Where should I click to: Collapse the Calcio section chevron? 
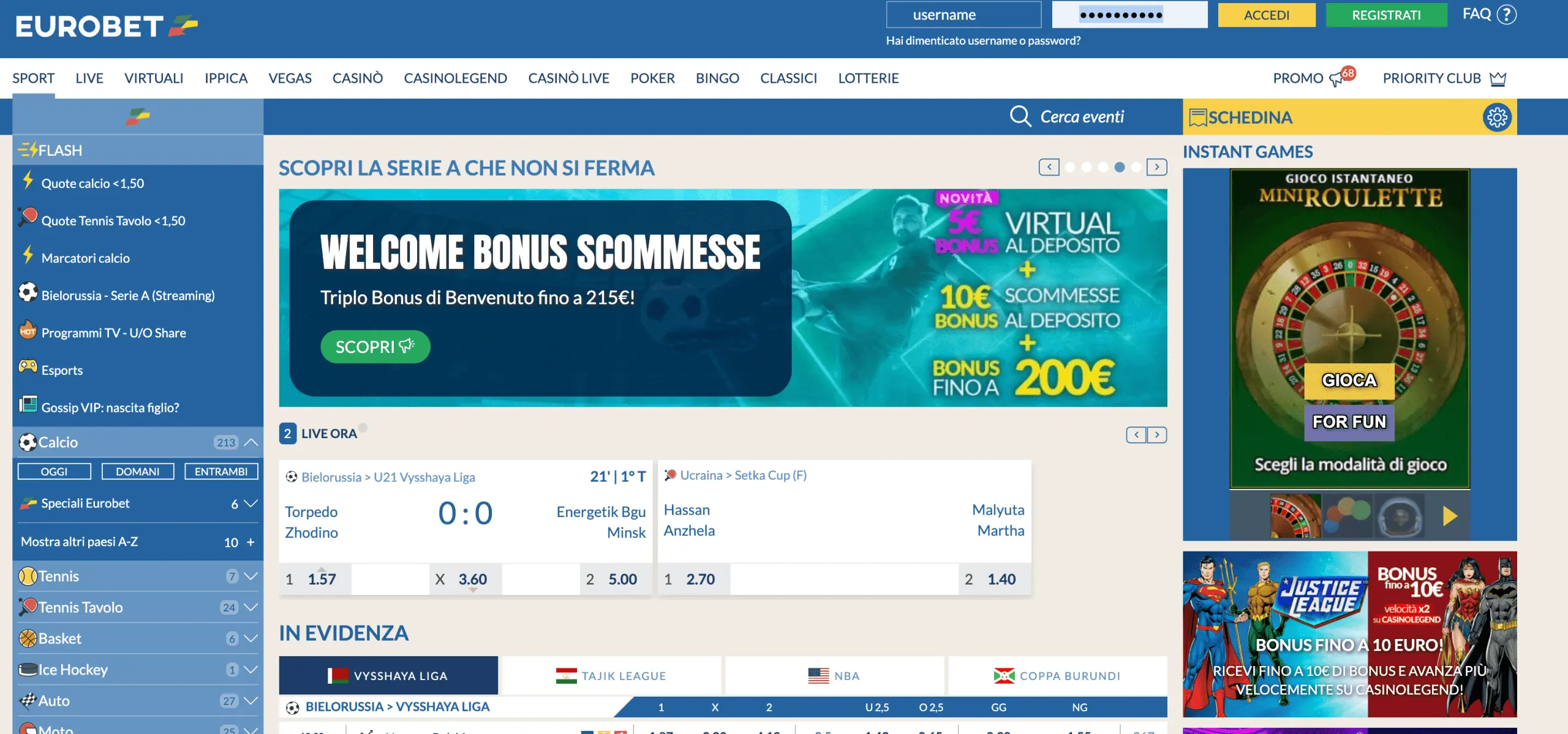251,442
